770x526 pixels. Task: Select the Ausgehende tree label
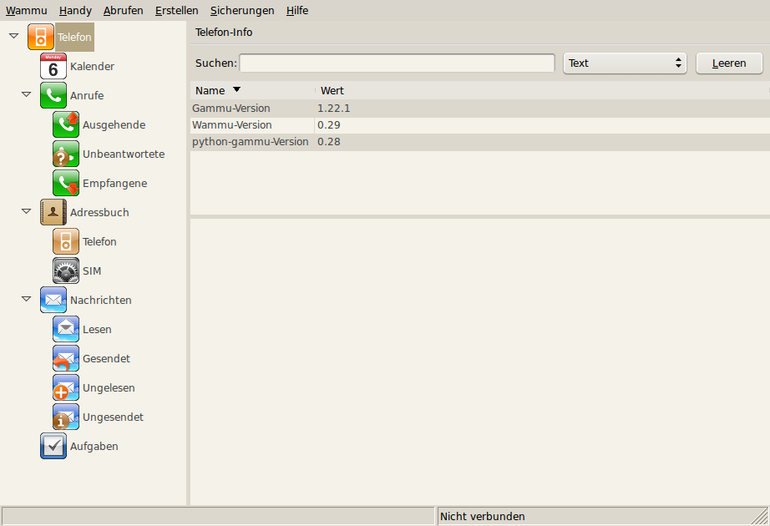(114, 125)
